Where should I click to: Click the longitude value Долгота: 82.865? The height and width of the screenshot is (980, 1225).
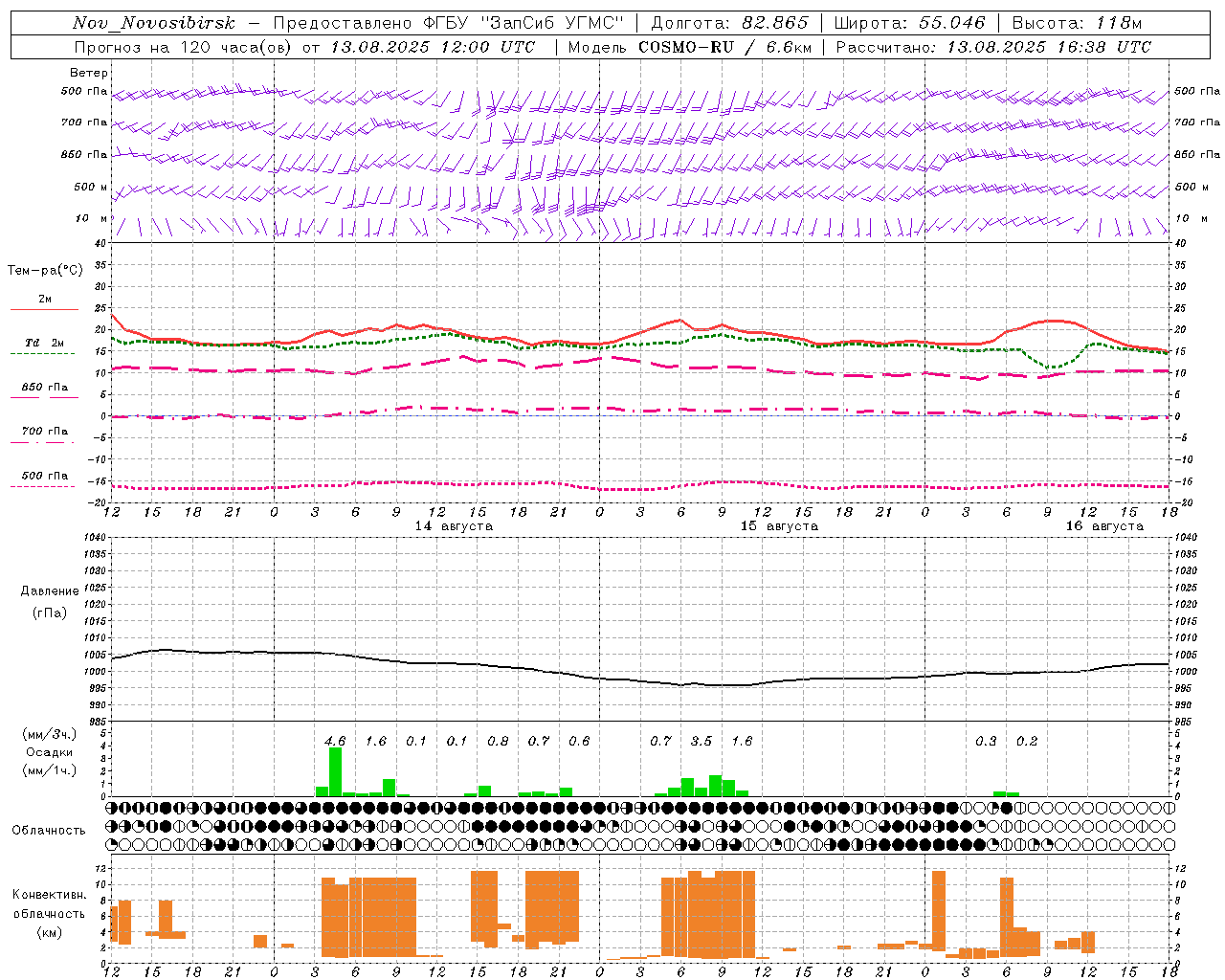pos(730,23)
